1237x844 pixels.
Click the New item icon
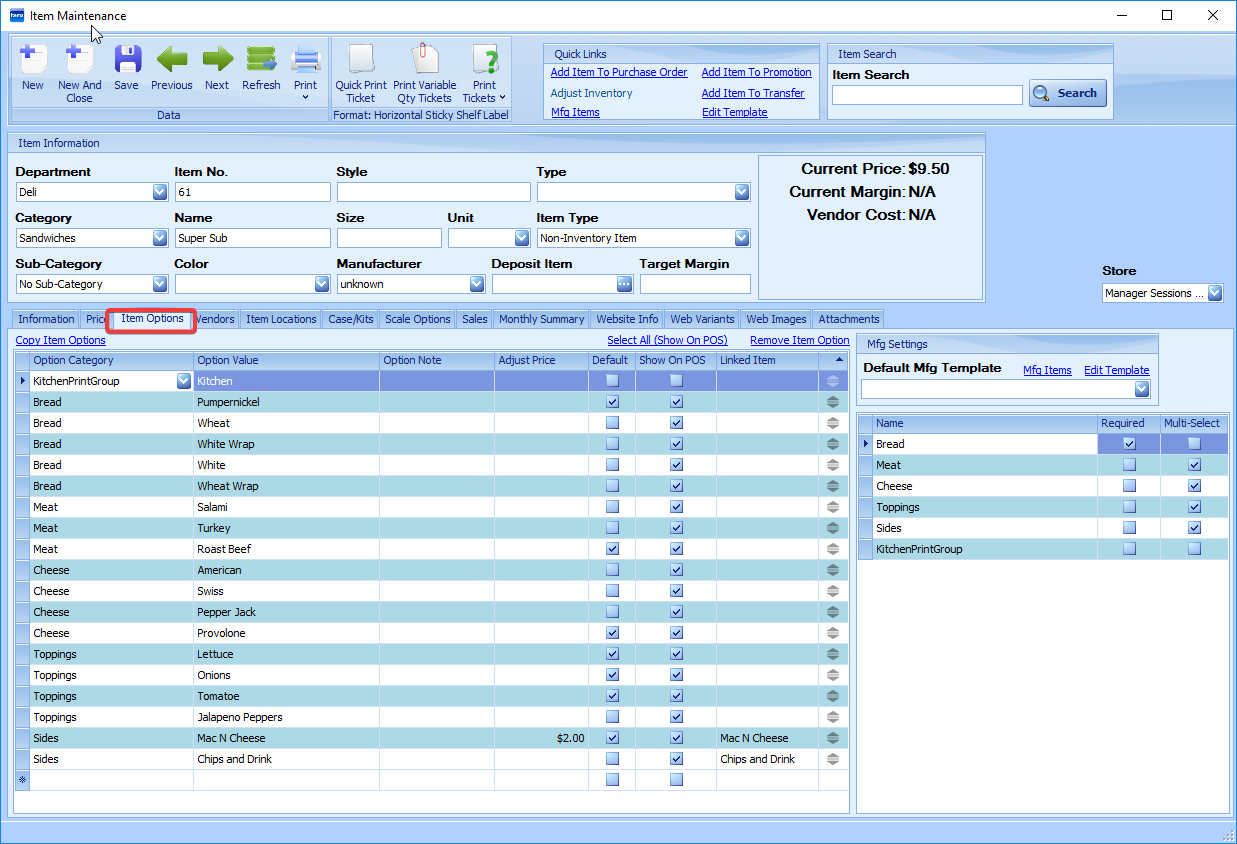click(32, 62)
